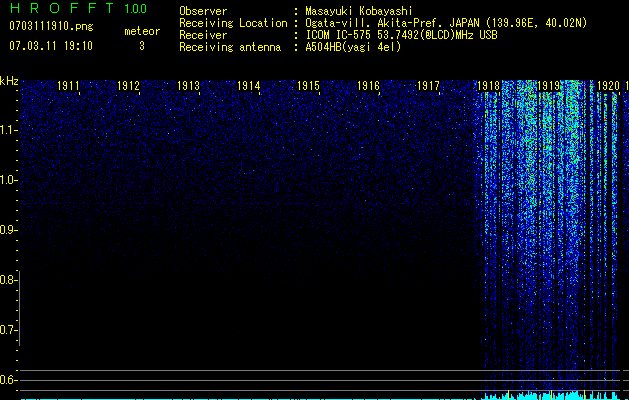Click the meteor count value 3

[x=142, y=46]
